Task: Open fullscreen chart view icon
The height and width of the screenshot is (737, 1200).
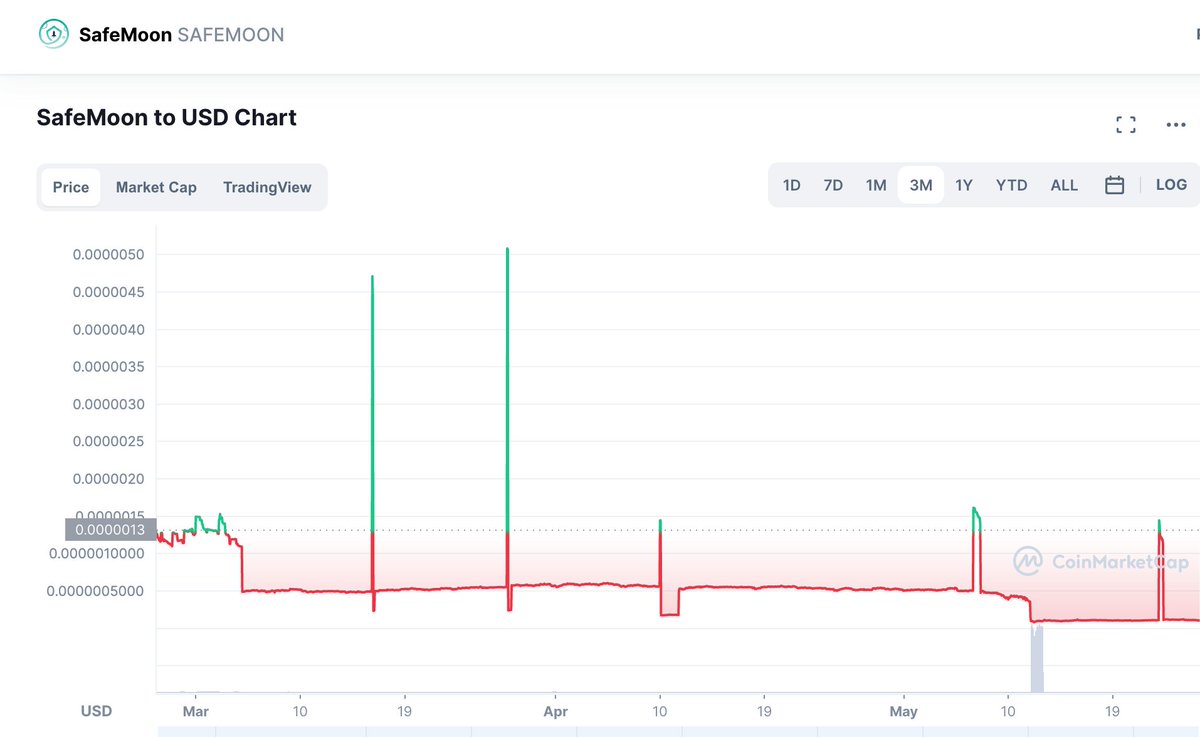Action: [x=1126, y=125]
